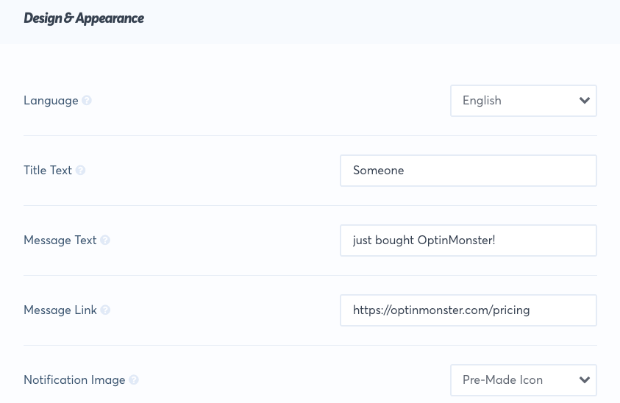Viewport: 620px width, 403px height.
Task: Open the Title Text help tooltip icon
Action: (80, 170)
